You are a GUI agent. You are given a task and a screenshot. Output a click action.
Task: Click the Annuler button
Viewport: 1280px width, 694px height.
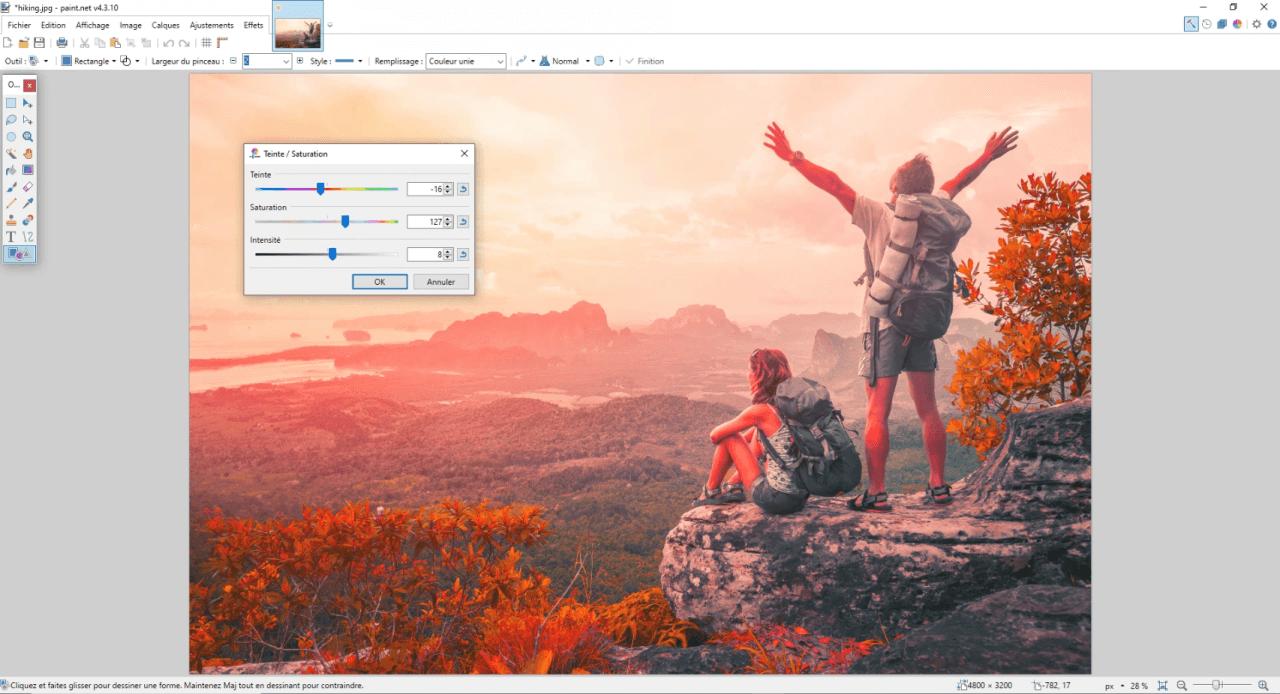[x=440, y=282]
